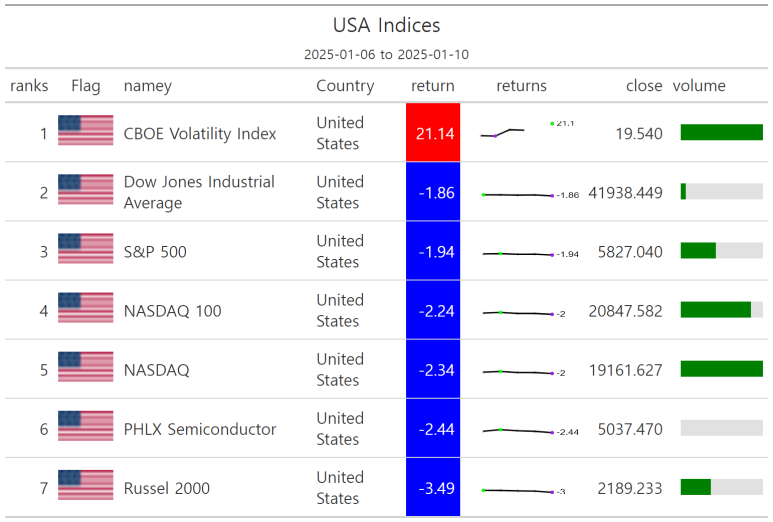Click the volume bar in the rank 5 NASDAQ row
The height and width of the screenshot is (522, 773).
click(x=722, y=369)
